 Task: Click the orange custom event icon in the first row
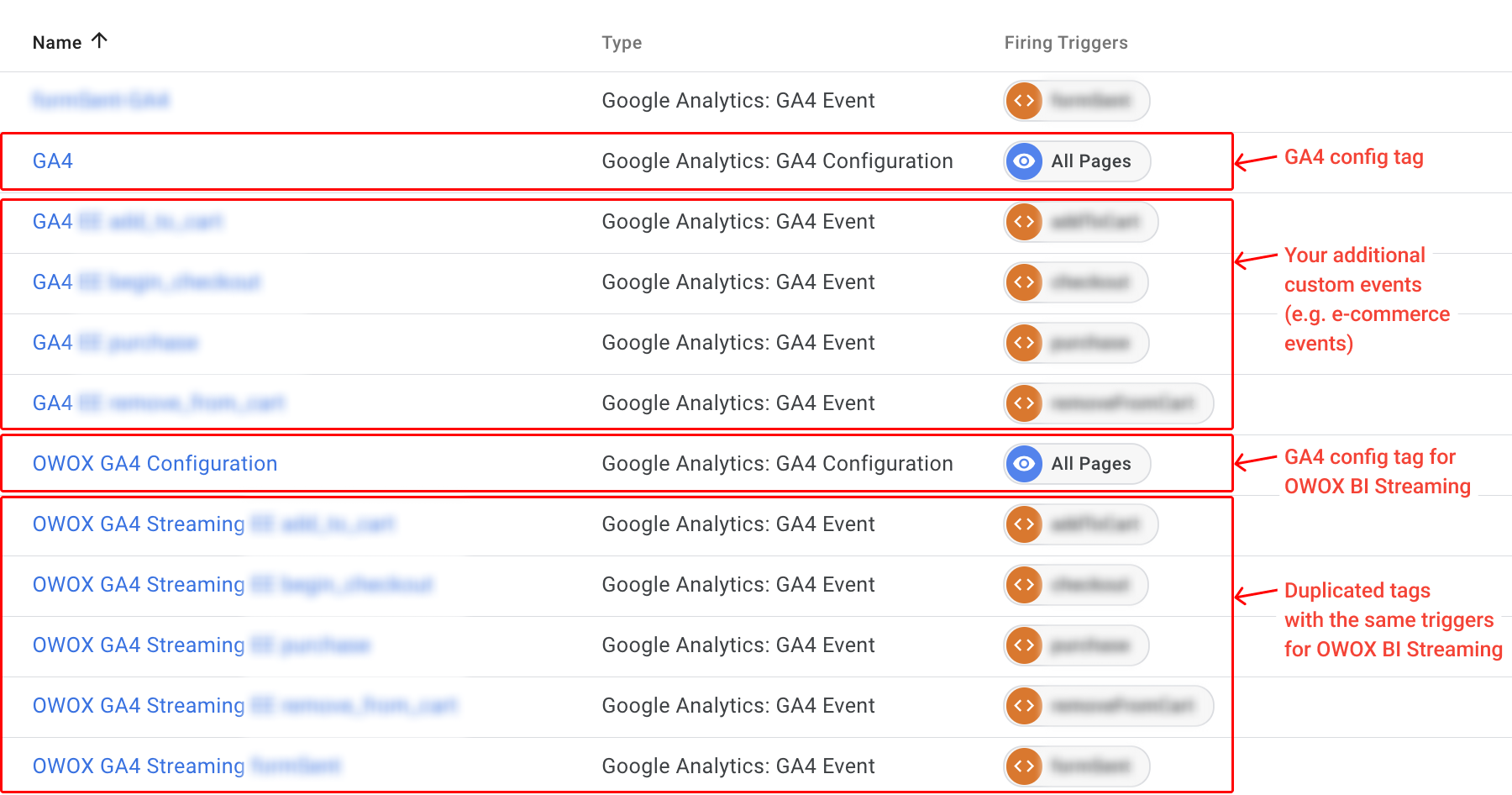tap(1024, 101)
